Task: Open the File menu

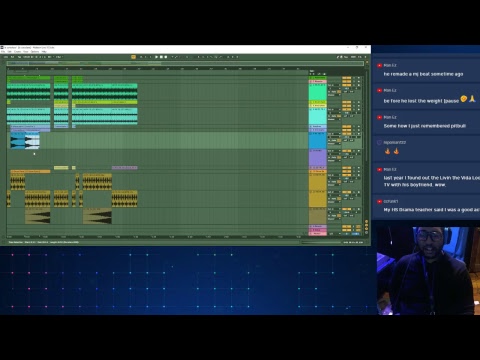Action: [x=3, y=52]
